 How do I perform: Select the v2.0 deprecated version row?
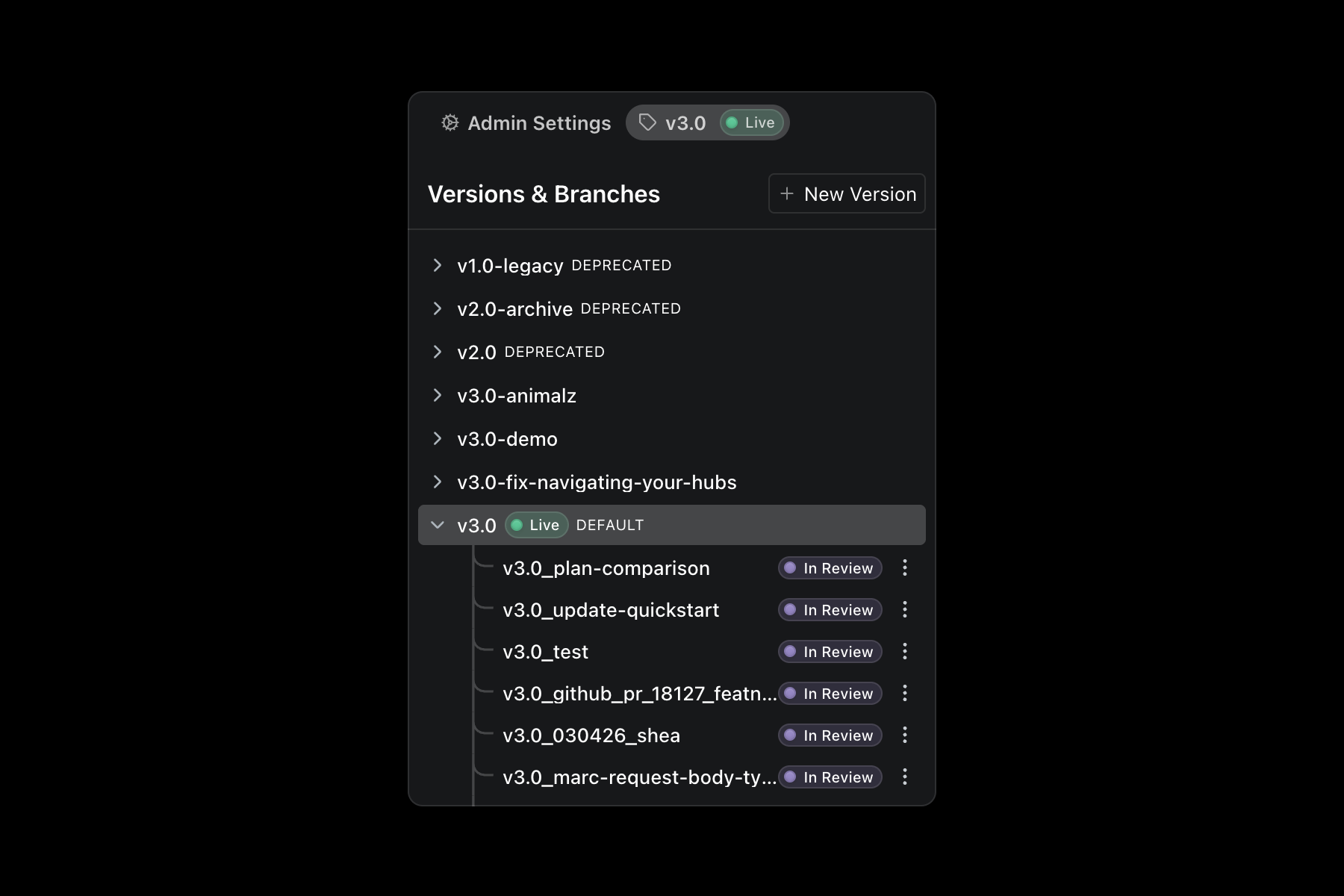[x=477, y=352]
